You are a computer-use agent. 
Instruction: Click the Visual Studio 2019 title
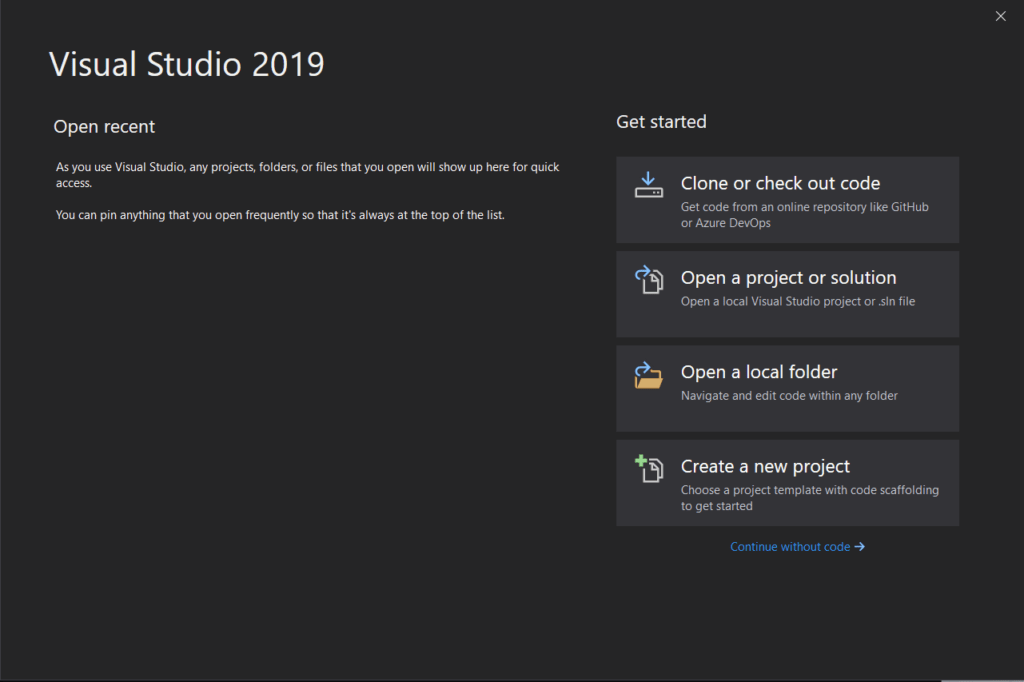point(187,64)
